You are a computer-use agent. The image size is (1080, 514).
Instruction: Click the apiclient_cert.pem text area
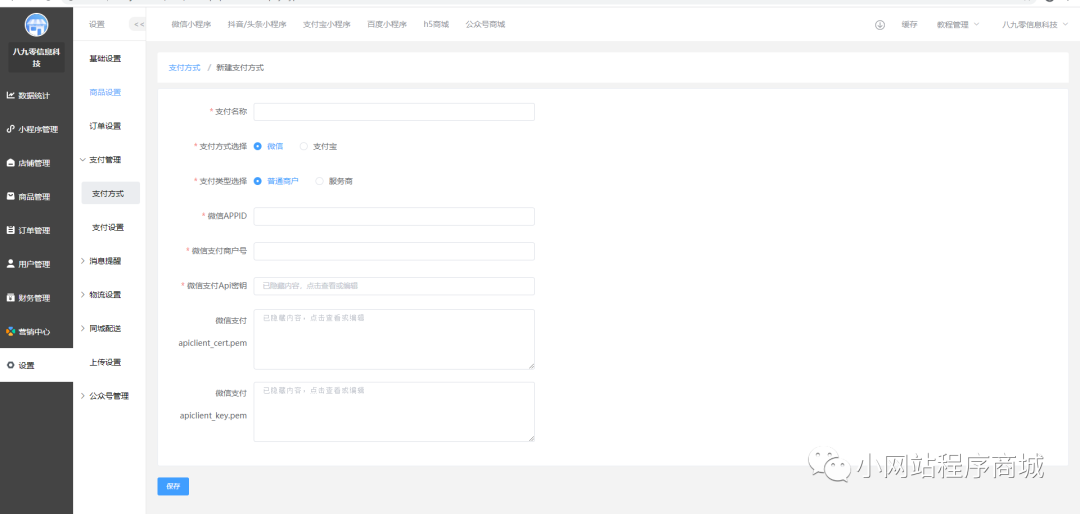394,339
